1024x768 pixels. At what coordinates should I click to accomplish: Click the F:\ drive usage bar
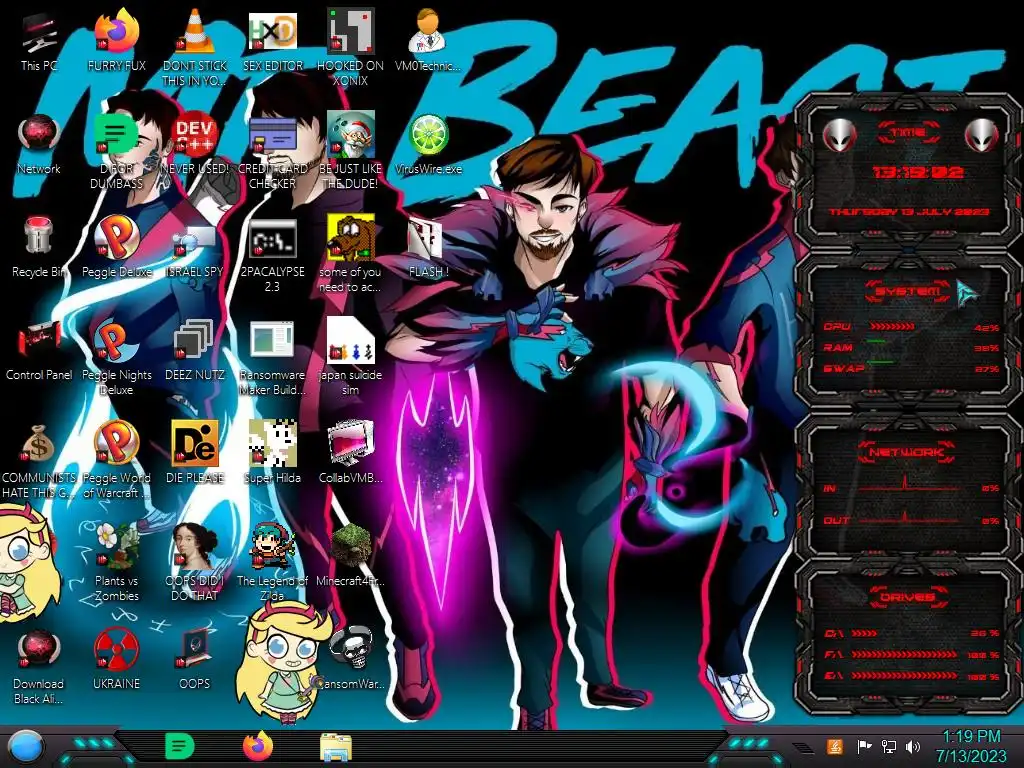(x=904, y=654)
